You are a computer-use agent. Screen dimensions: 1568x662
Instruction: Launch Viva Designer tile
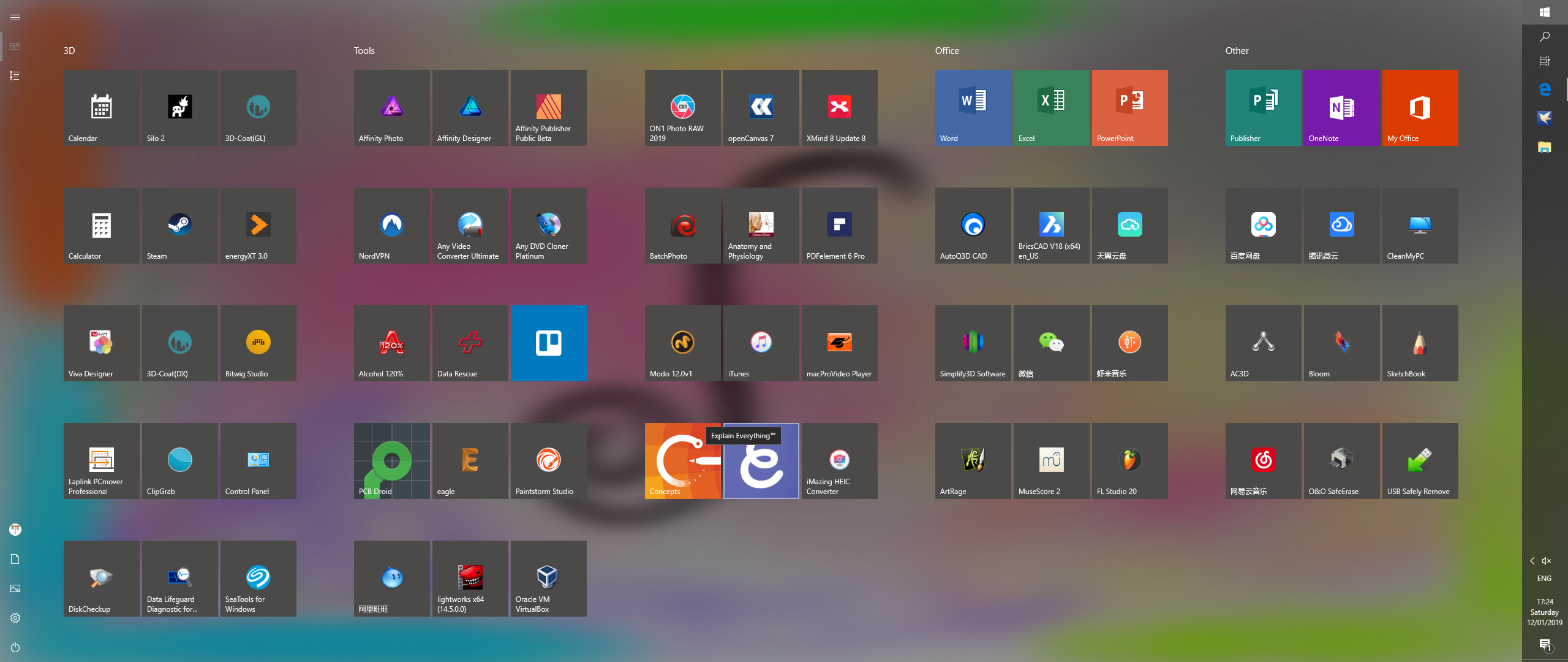(x=102, y=343)
